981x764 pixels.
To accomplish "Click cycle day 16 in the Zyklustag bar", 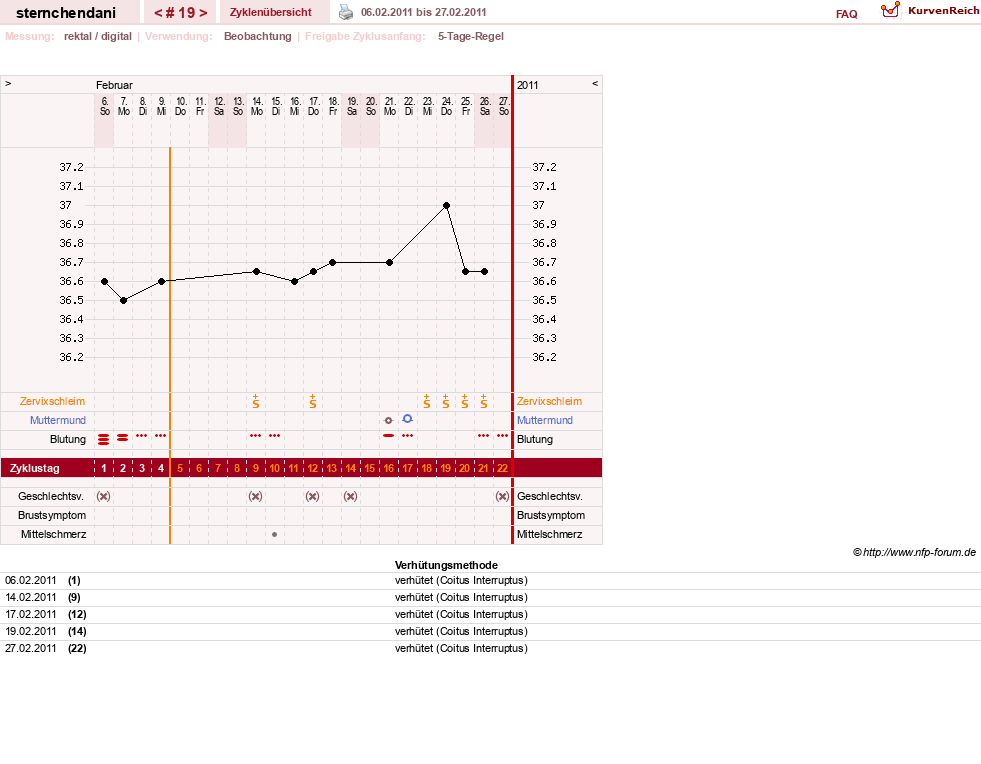I will pos(389,468).
